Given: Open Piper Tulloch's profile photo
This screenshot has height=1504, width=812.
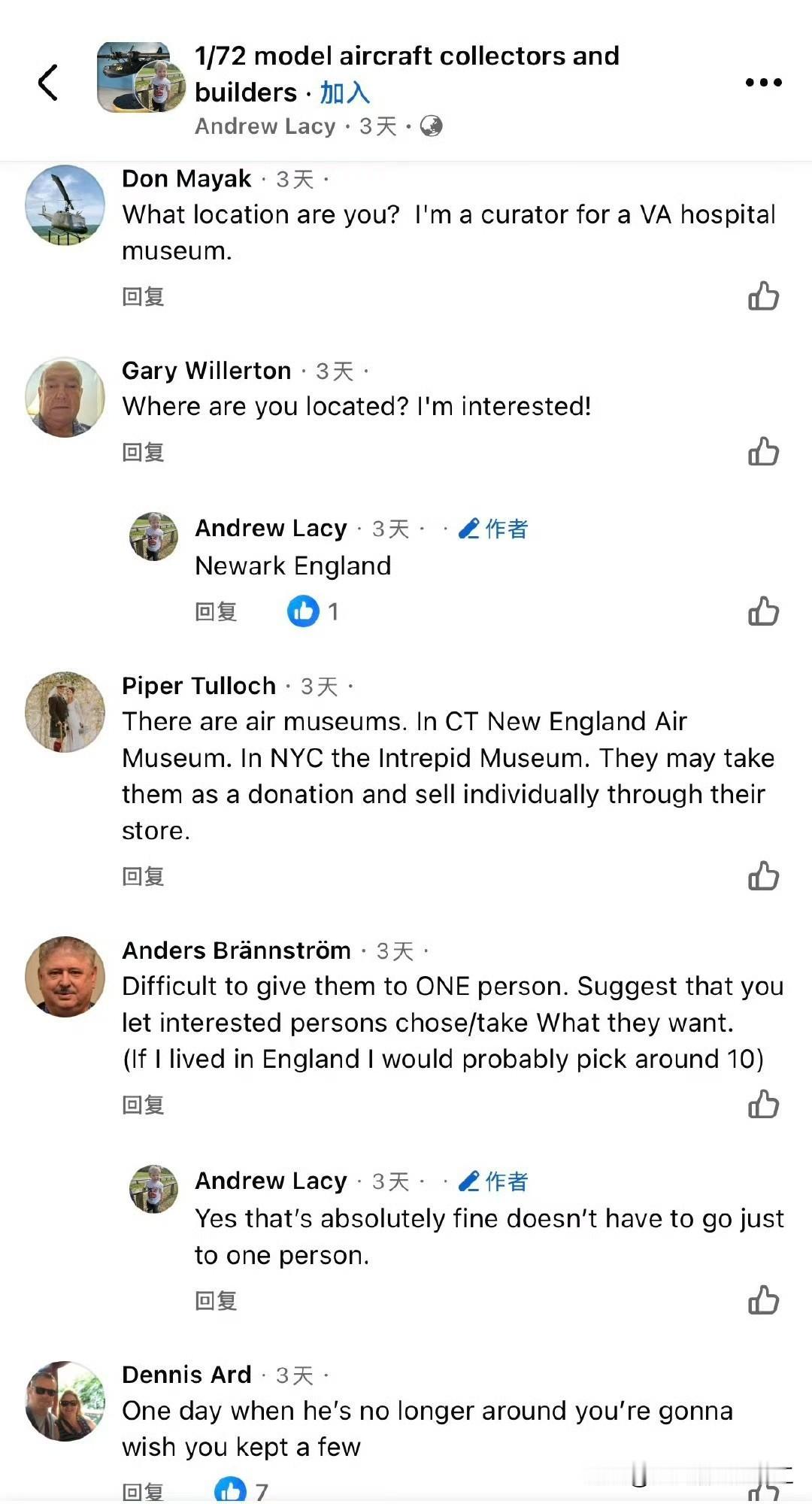Looking at the screenshot, I should click(x=65, y=711).
